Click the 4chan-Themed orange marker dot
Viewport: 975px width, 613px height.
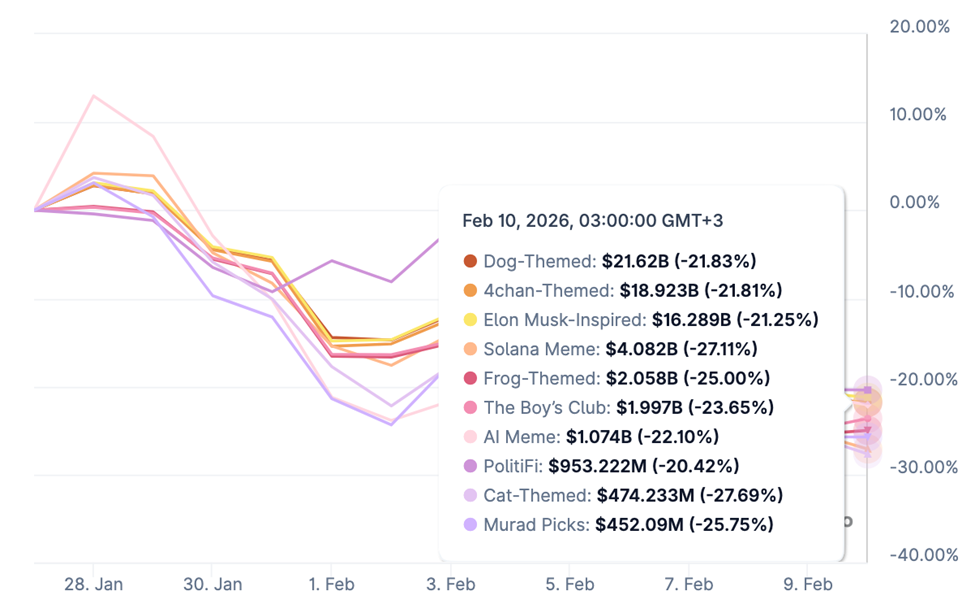[x=470, y=291]
